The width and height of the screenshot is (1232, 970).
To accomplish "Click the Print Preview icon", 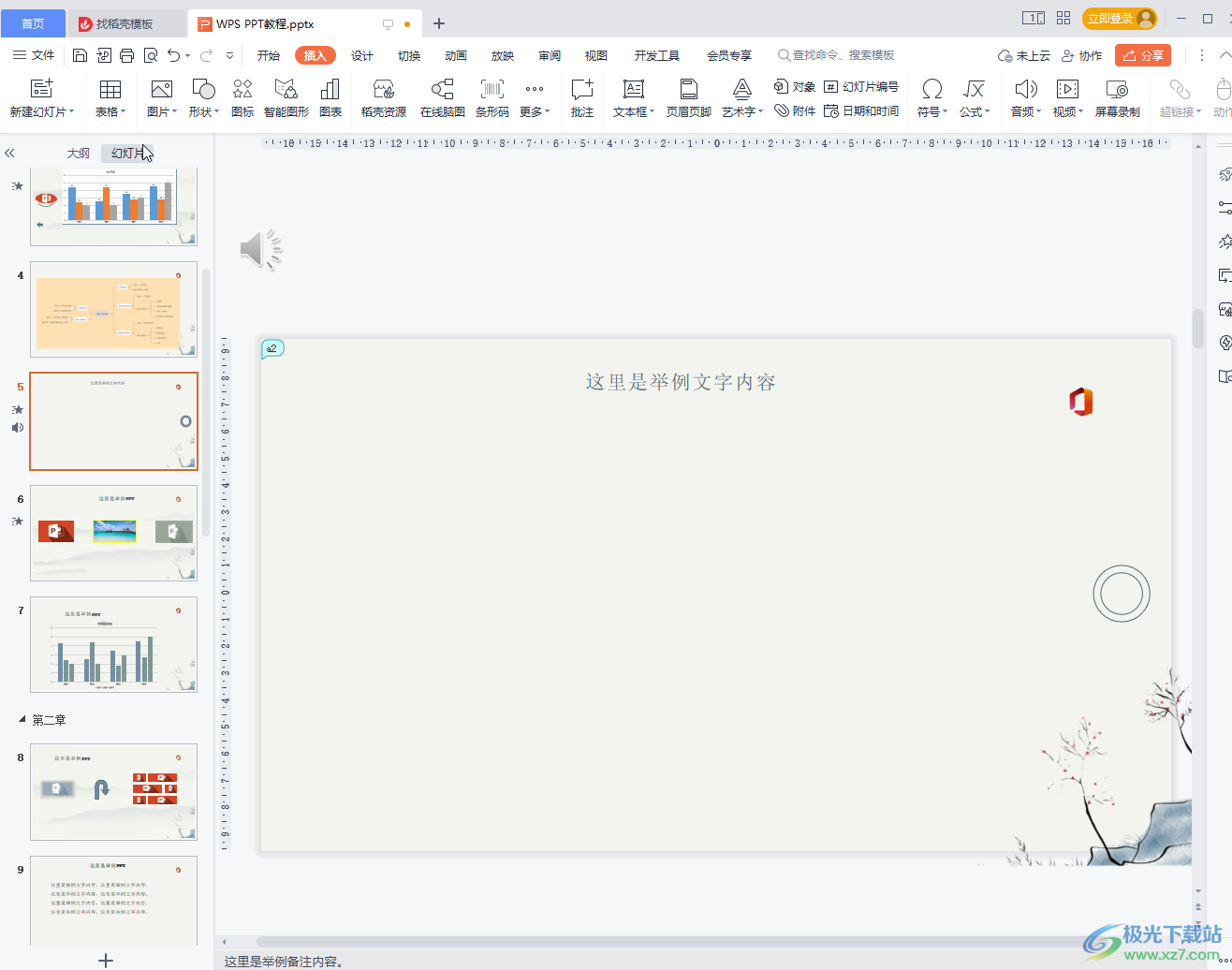I will tap(151, 55).
